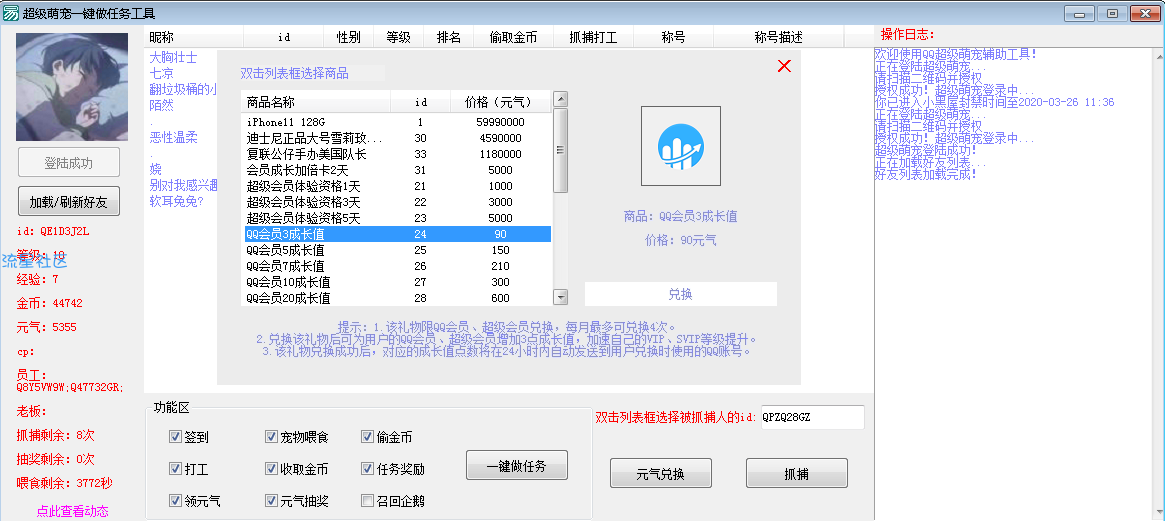Select the 迪士尼正品大号雪莉玫 product row
The width and height of the screenshot is (1165, 521).
(x=397, y=138)
